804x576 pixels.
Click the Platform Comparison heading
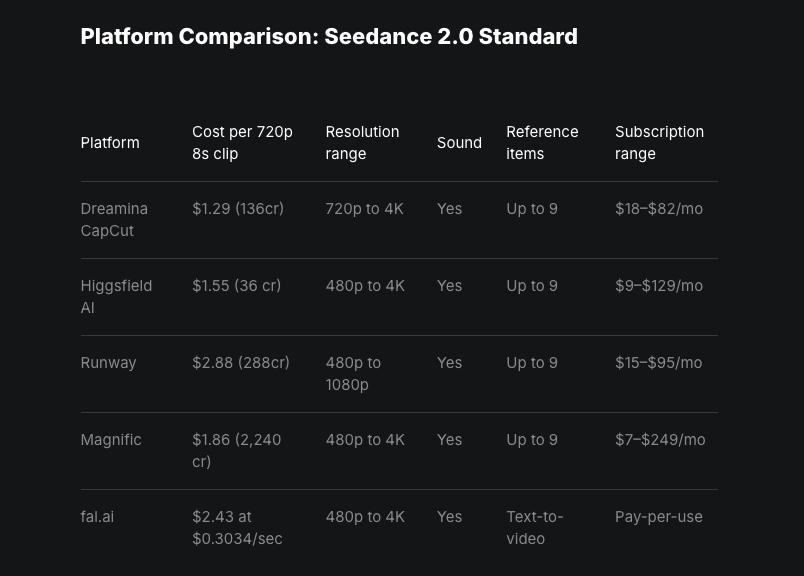(x=329, y=37)
